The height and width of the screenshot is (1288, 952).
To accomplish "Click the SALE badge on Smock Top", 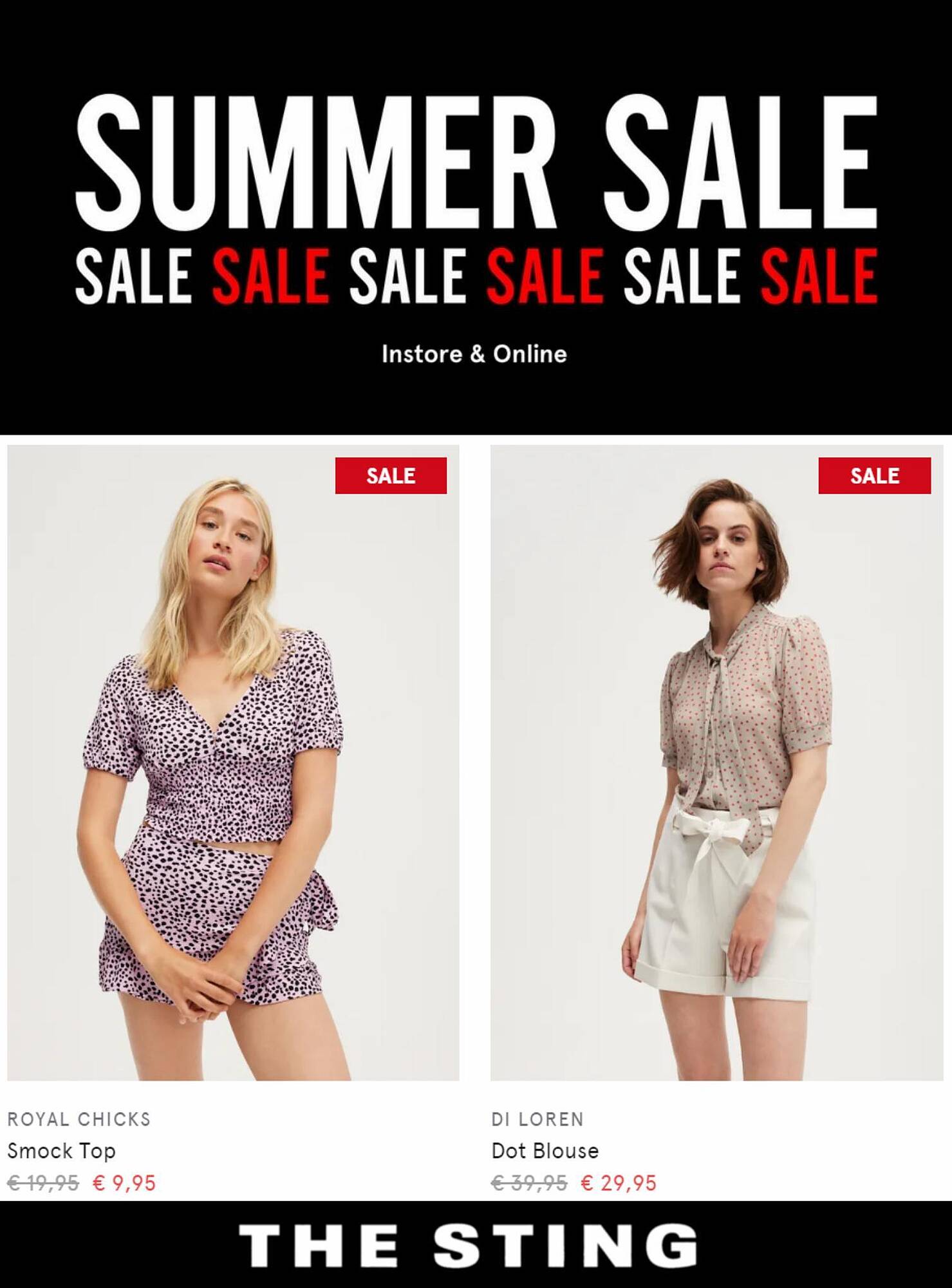I will (x=391, y=475).
